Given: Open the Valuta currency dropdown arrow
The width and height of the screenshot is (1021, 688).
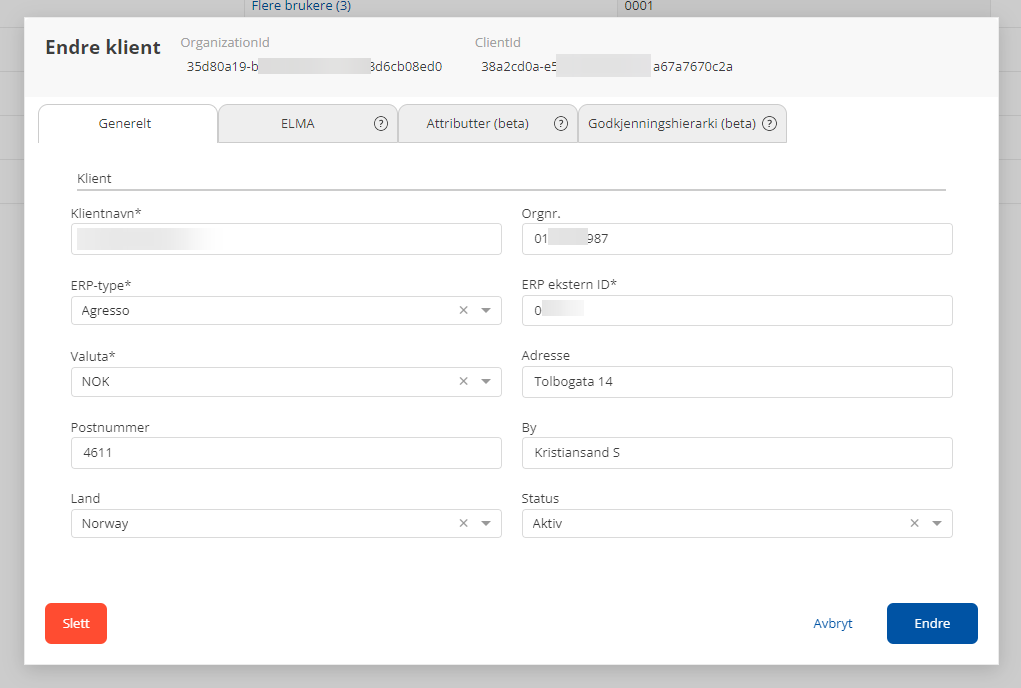Looking at the screenshot, I should 486,381.
